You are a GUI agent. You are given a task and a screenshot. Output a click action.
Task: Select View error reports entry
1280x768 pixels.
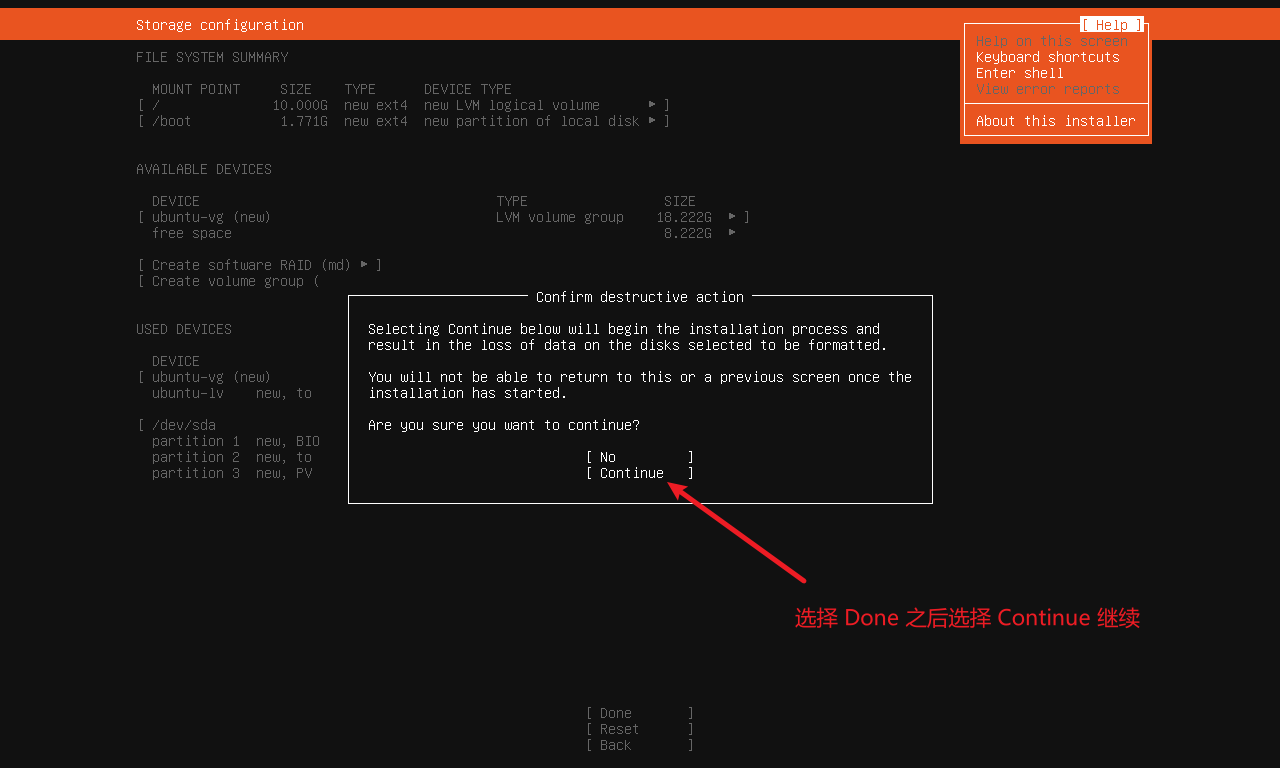pyautogui.click(x=1047, y=89)
